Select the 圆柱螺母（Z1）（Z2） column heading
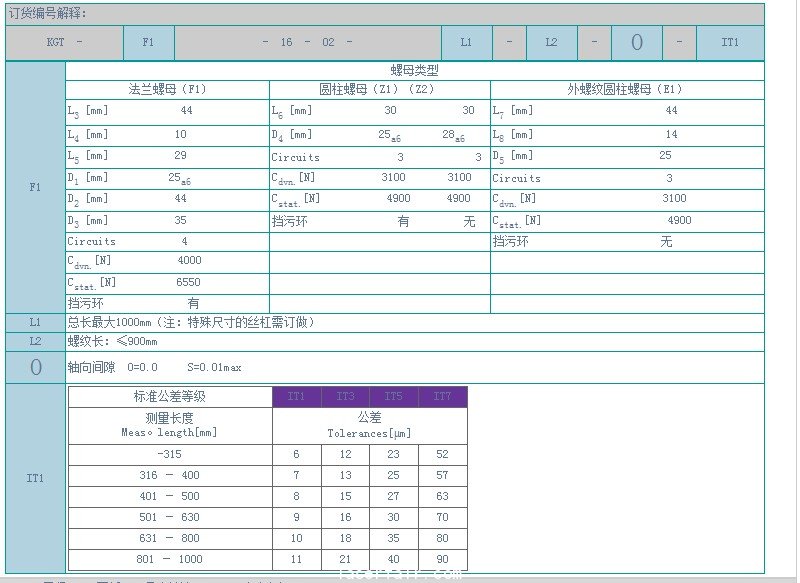Viewport: 800px width, 583px height. pos(379,89)
